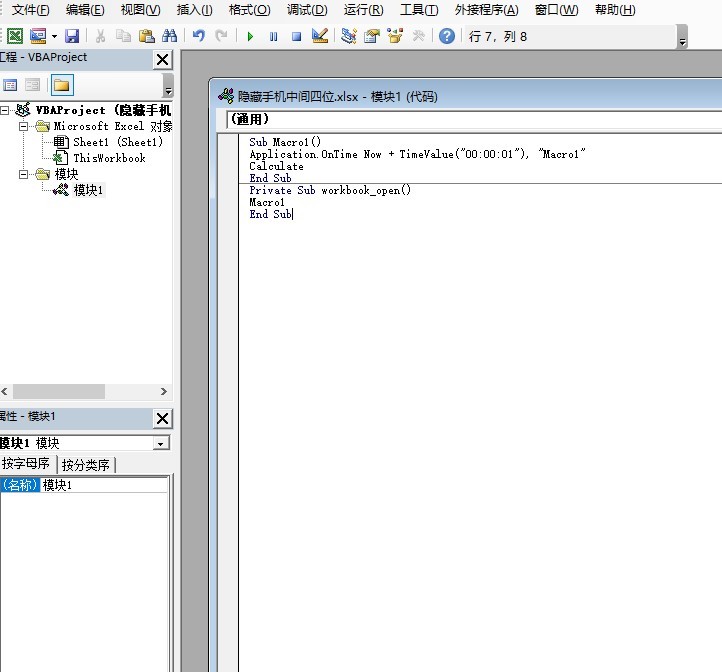Stop and reset with the square icon
Viewport: 722px width, 672px height.
pos(297,36)
